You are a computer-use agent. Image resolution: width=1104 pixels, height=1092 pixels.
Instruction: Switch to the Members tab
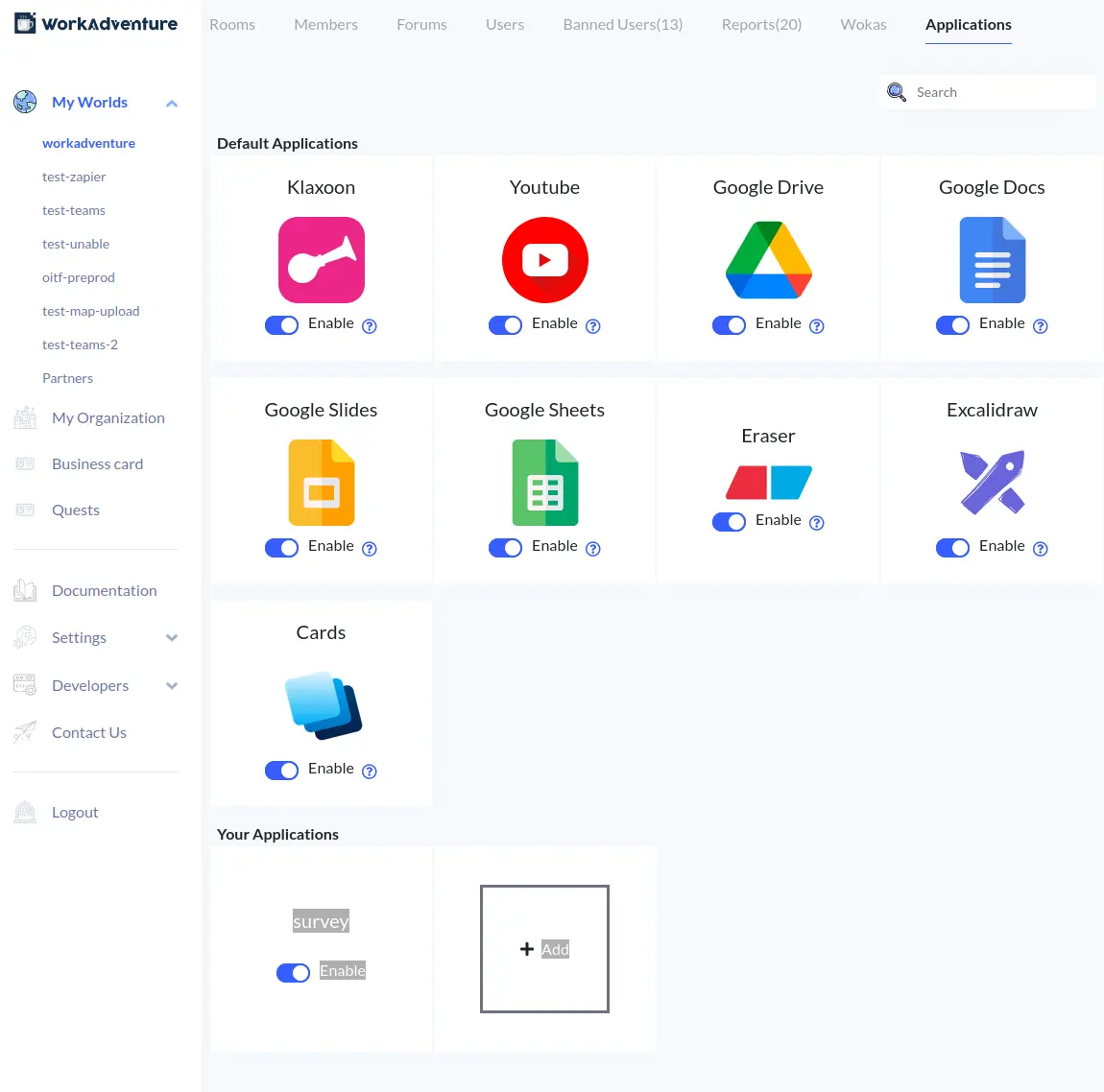coord(326,25)
